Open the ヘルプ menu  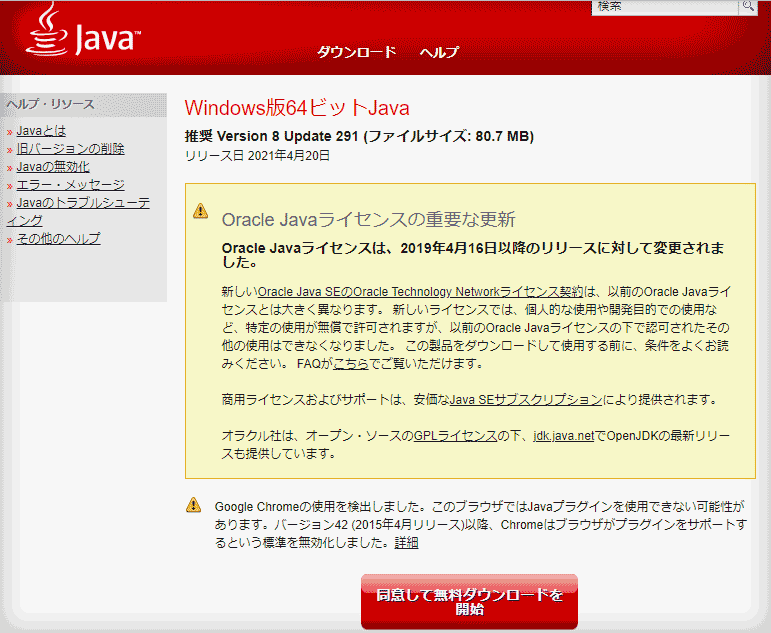[439, 52]
